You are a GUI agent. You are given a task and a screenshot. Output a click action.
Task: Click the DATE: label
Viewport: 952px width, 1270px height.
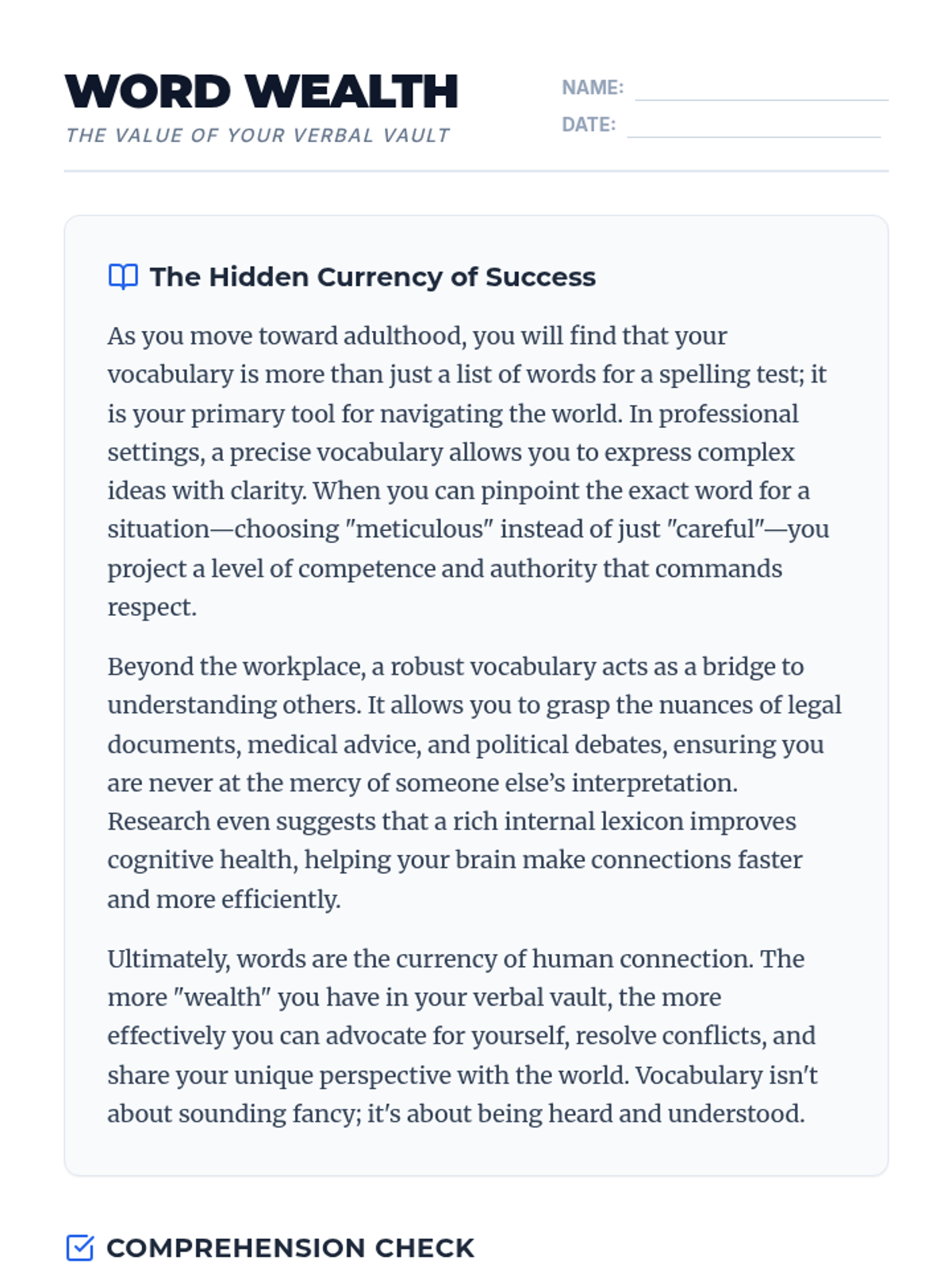click(588, 125)
